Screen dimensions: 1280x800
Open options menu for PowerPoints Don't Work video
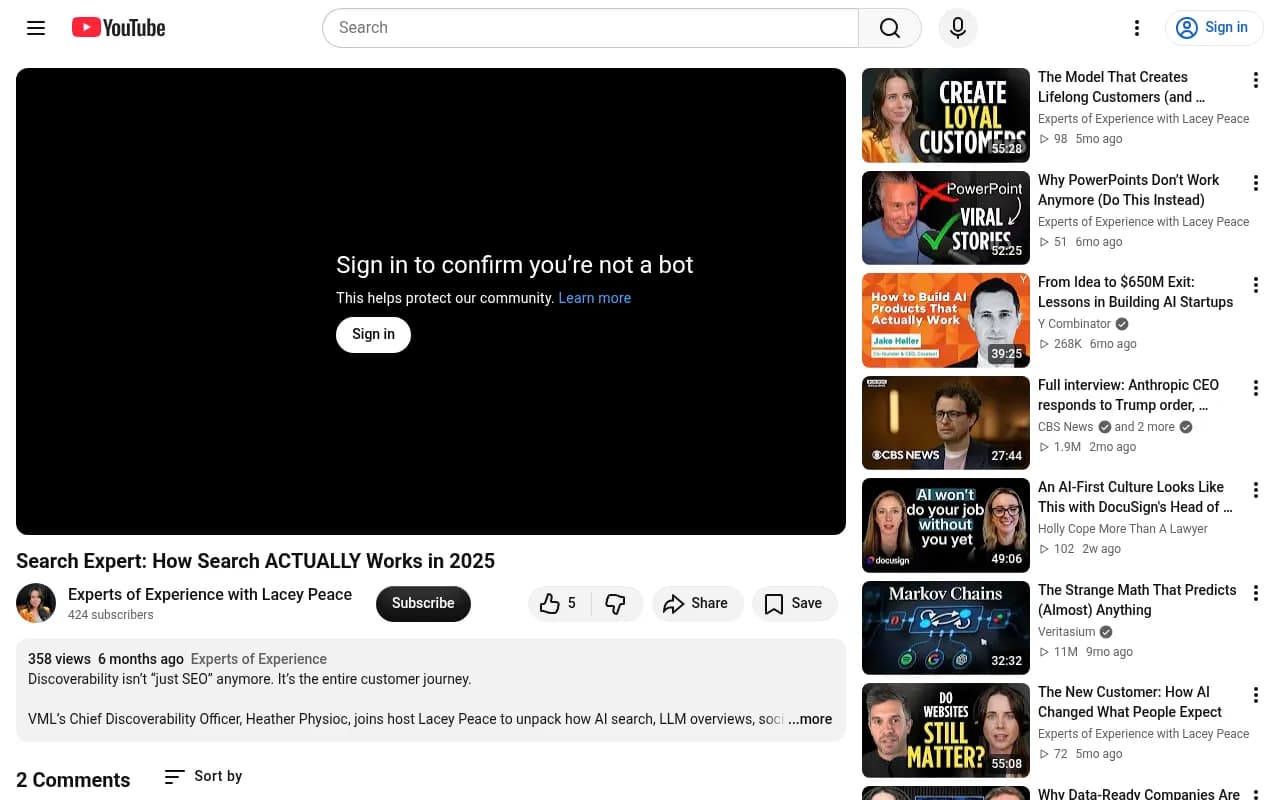[x=1255, y=183]
